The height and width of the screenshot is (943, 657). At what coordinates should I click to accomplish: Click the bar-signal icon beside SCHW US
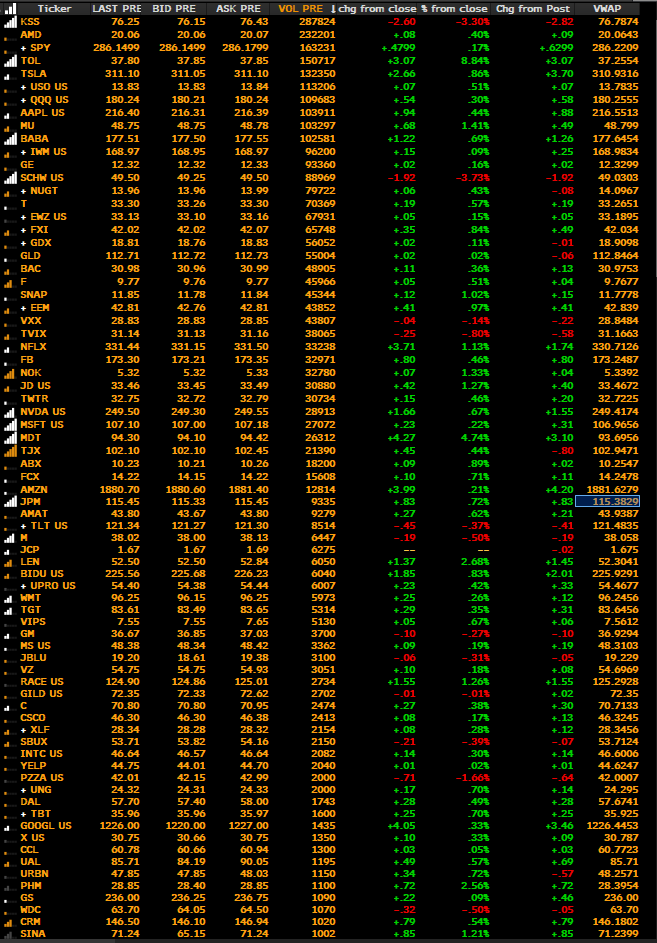(10, 177)
